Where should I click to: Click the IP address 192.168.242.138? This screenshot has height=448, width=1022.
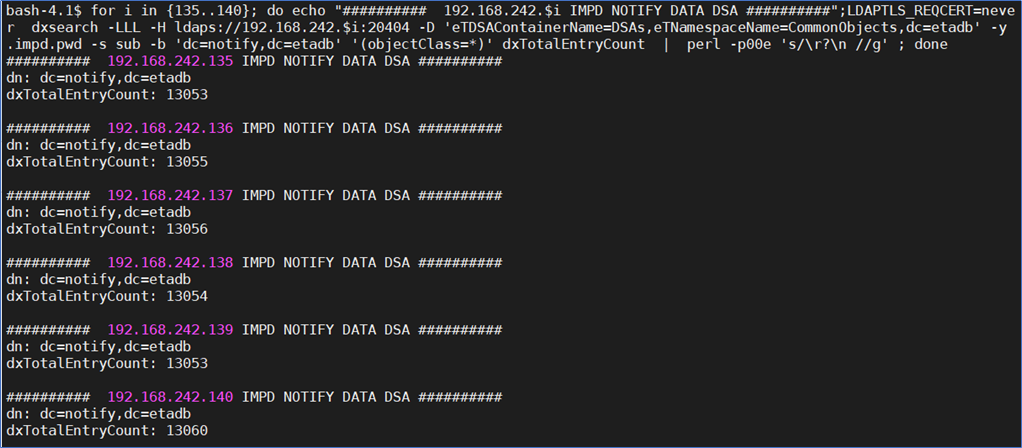pyautogui.click(x=170, y=263)
